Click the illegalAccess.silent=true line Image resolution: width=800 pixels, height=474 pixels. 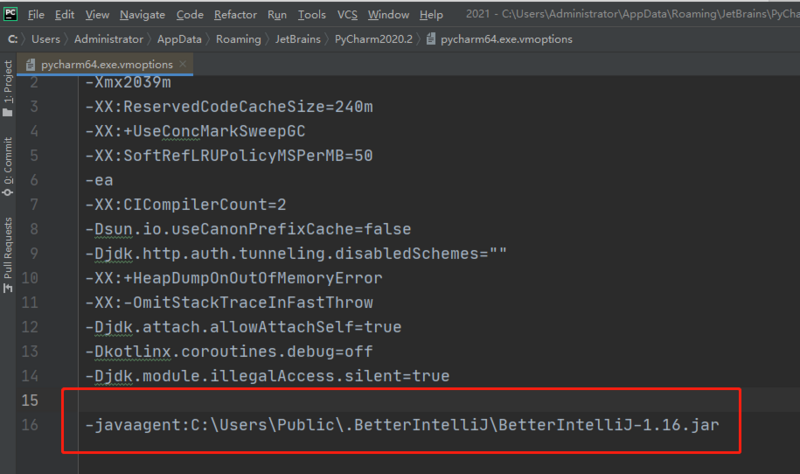coord(267,376)
